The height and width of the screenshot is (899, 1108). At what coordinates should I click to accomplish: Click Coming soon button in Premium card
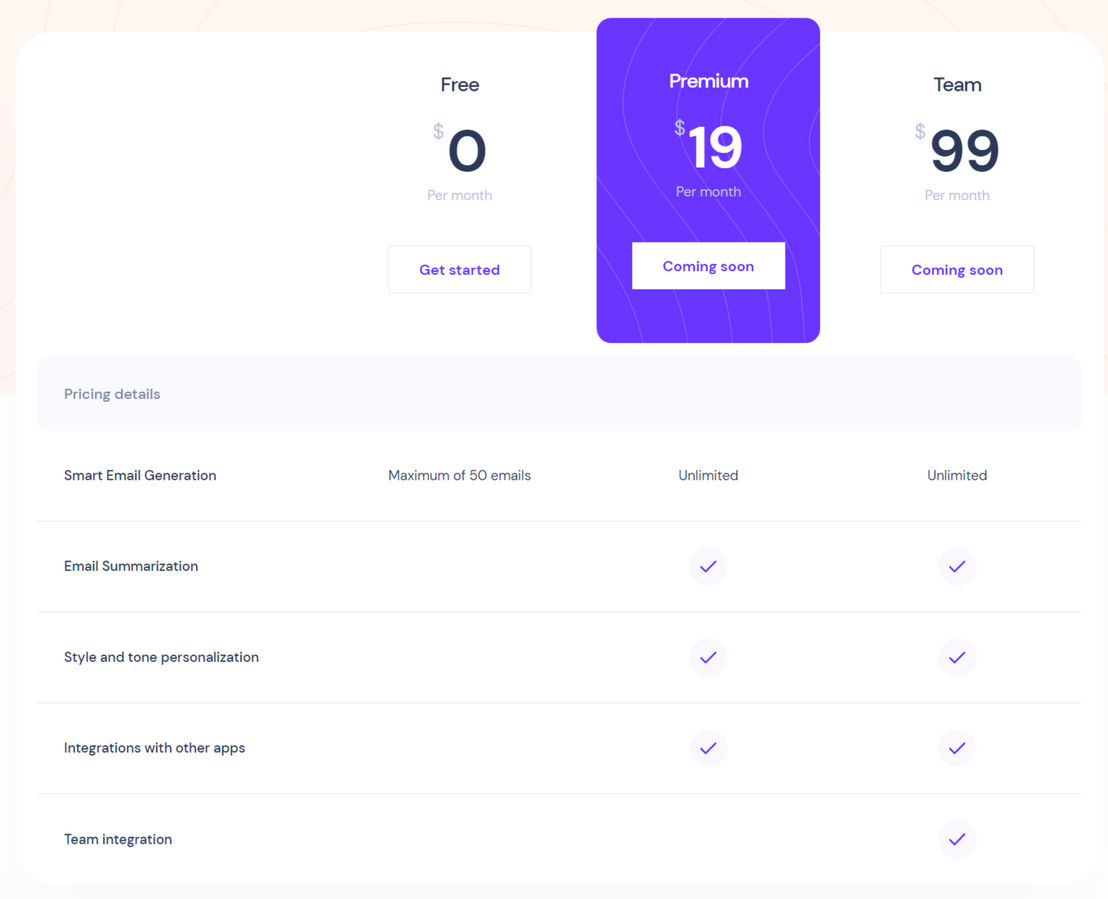coord(708,266)
